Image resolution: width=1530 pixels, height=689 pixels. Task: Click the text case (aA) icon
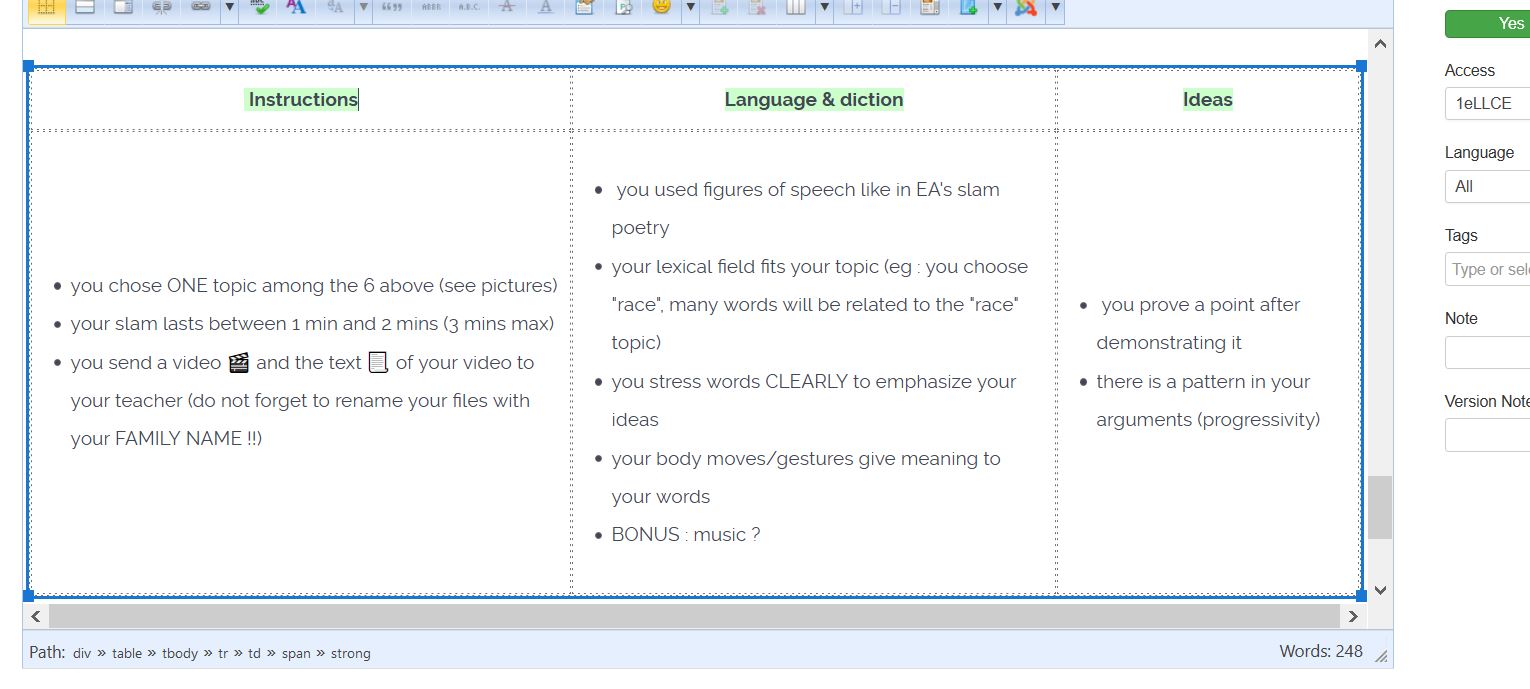tap(335, 8)
